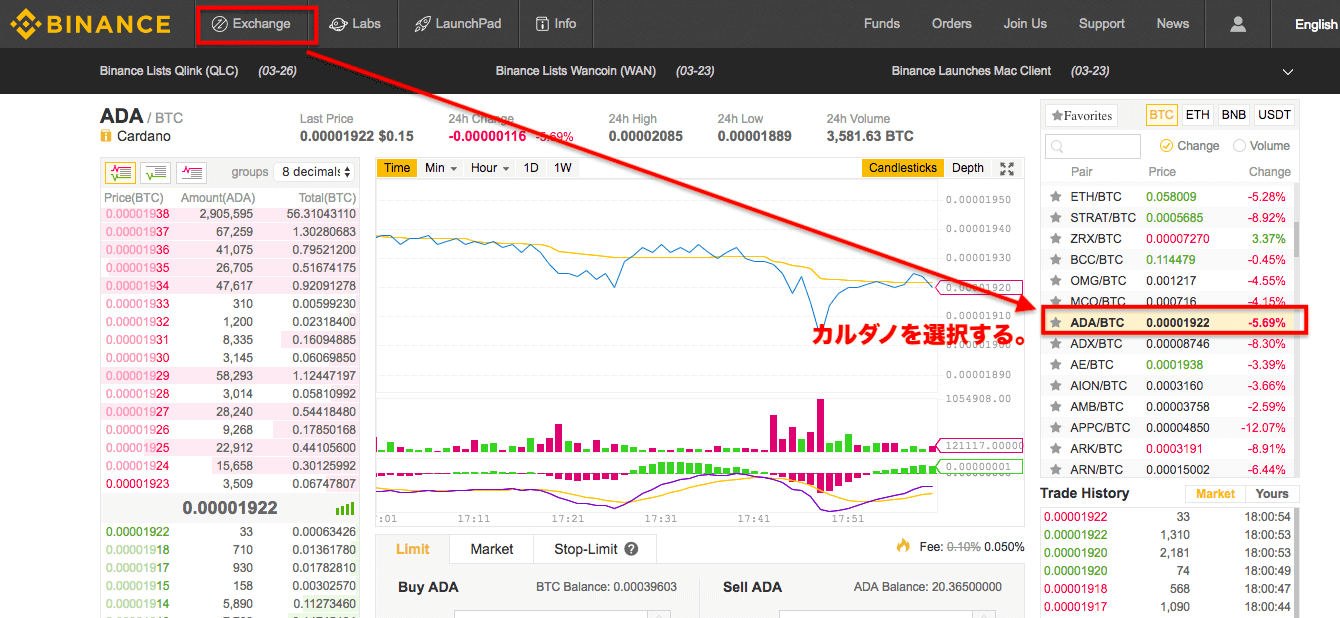Star the OMG/BTC pair as favorite
Viewport: 1340px width, 618px height.
(1055, 281)
